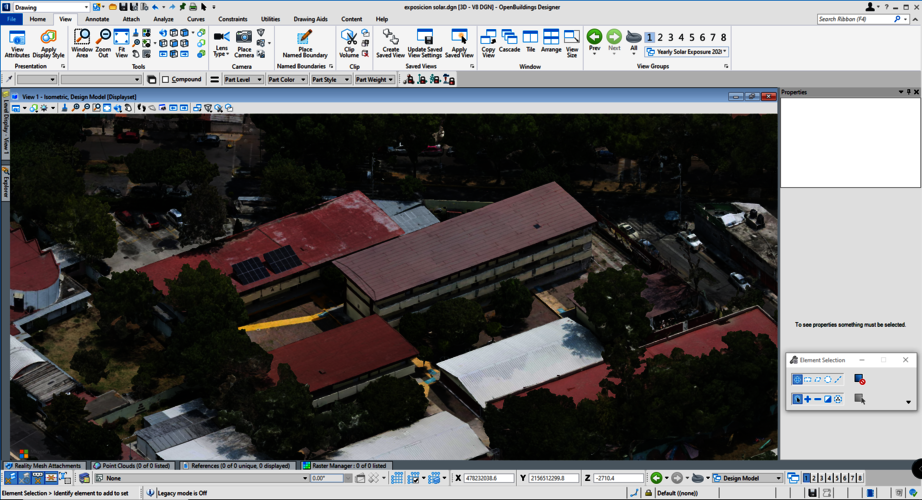Image resolution: width=922 pixels, height=500 pixels.
Task: Arrange the view windows
Action: click(551, 42)
